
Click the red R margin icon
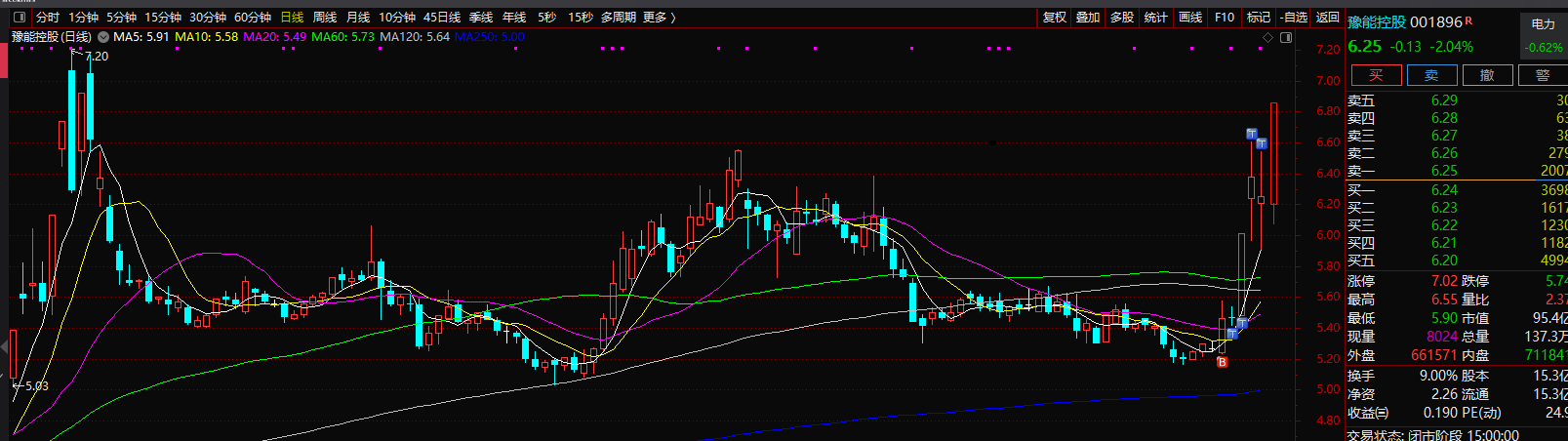pyautogui.click(x=1469, y=20)
